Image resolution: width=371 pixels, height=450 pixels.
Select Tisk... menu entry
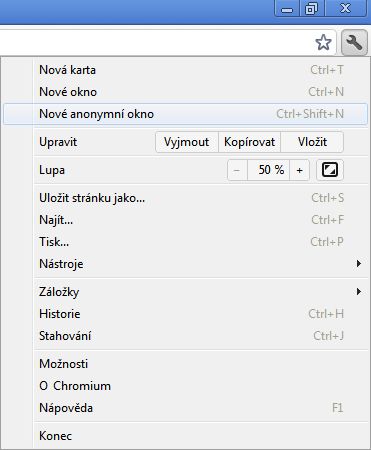(x=185, y=242)
